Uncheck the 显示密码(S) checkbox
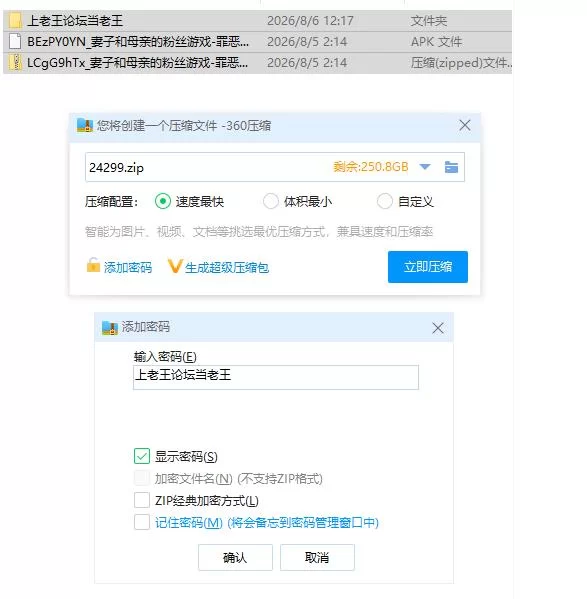Image resolution: width=587 pixels, height=599 pixels. click(142, 456)
